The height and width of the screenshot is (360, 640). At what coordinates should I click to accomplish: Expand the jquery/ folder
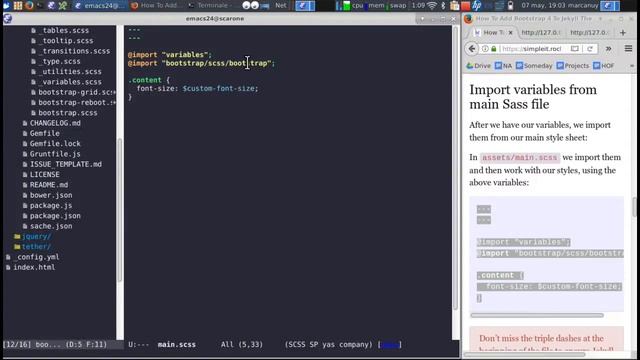click(36, 236)
